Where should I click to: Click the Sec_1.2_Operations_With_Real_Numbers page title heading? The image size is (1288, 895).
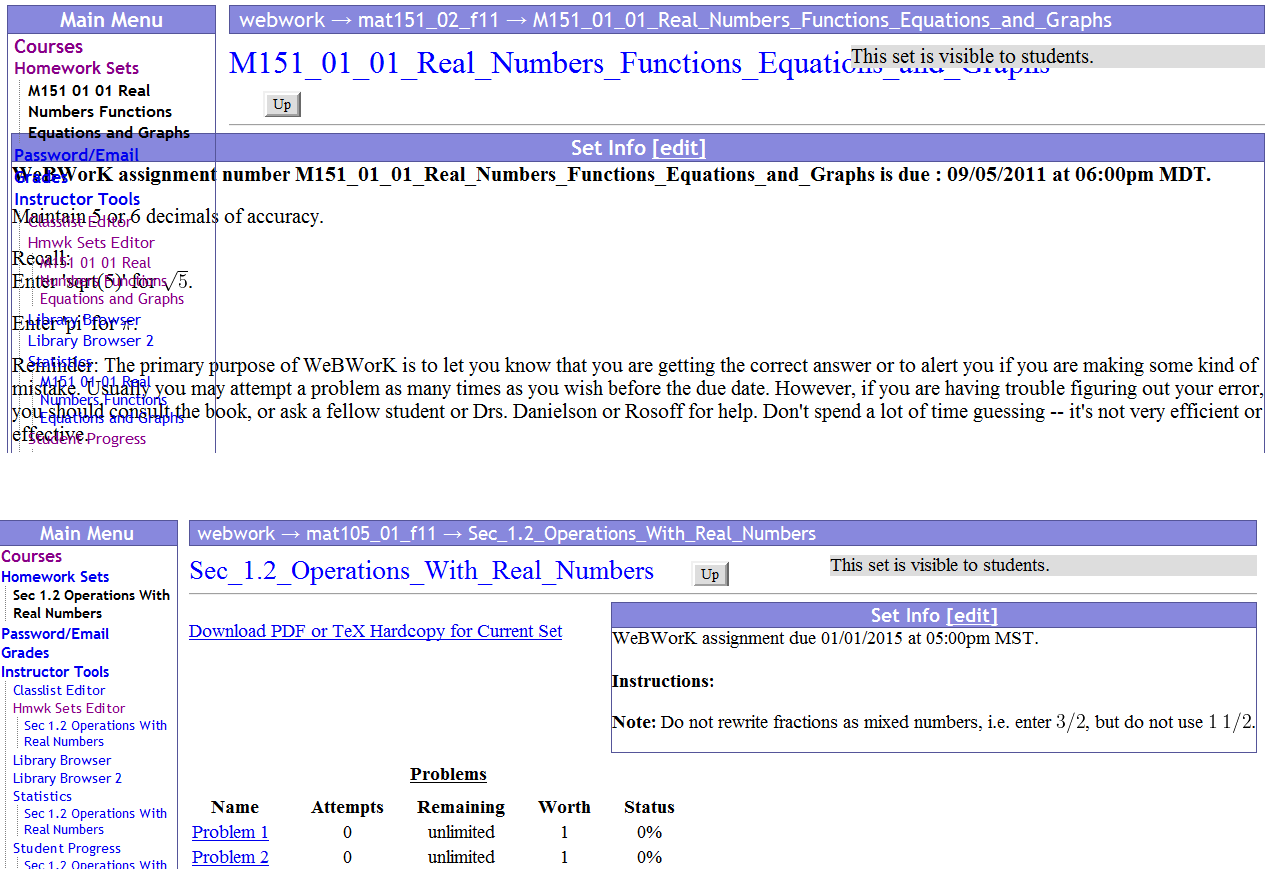[421, 571]
